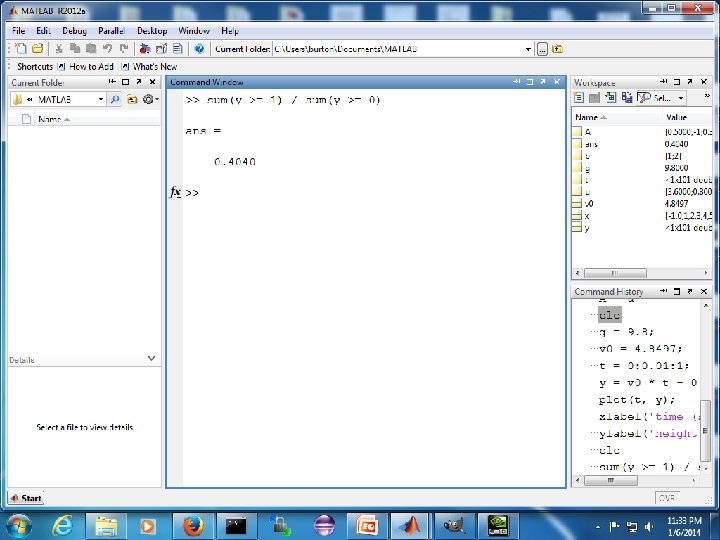The image size is (720, 540).
Task: Open the MATLAB Start button
Action: tap(26, 498)
